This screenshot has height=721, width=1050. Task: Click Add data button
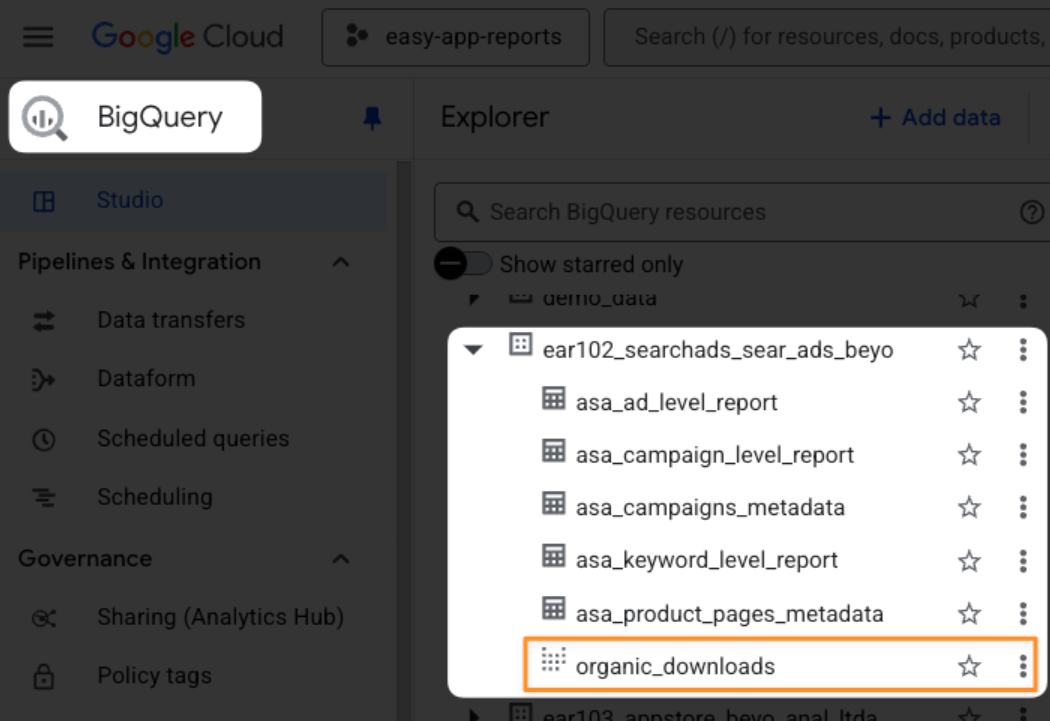click(935, 118)
